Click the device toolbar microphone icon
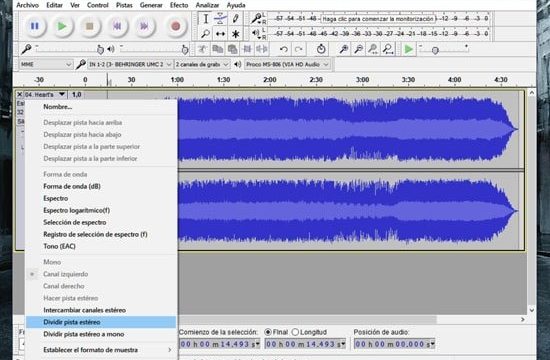 pyautogui.click(x=81, y=64)
